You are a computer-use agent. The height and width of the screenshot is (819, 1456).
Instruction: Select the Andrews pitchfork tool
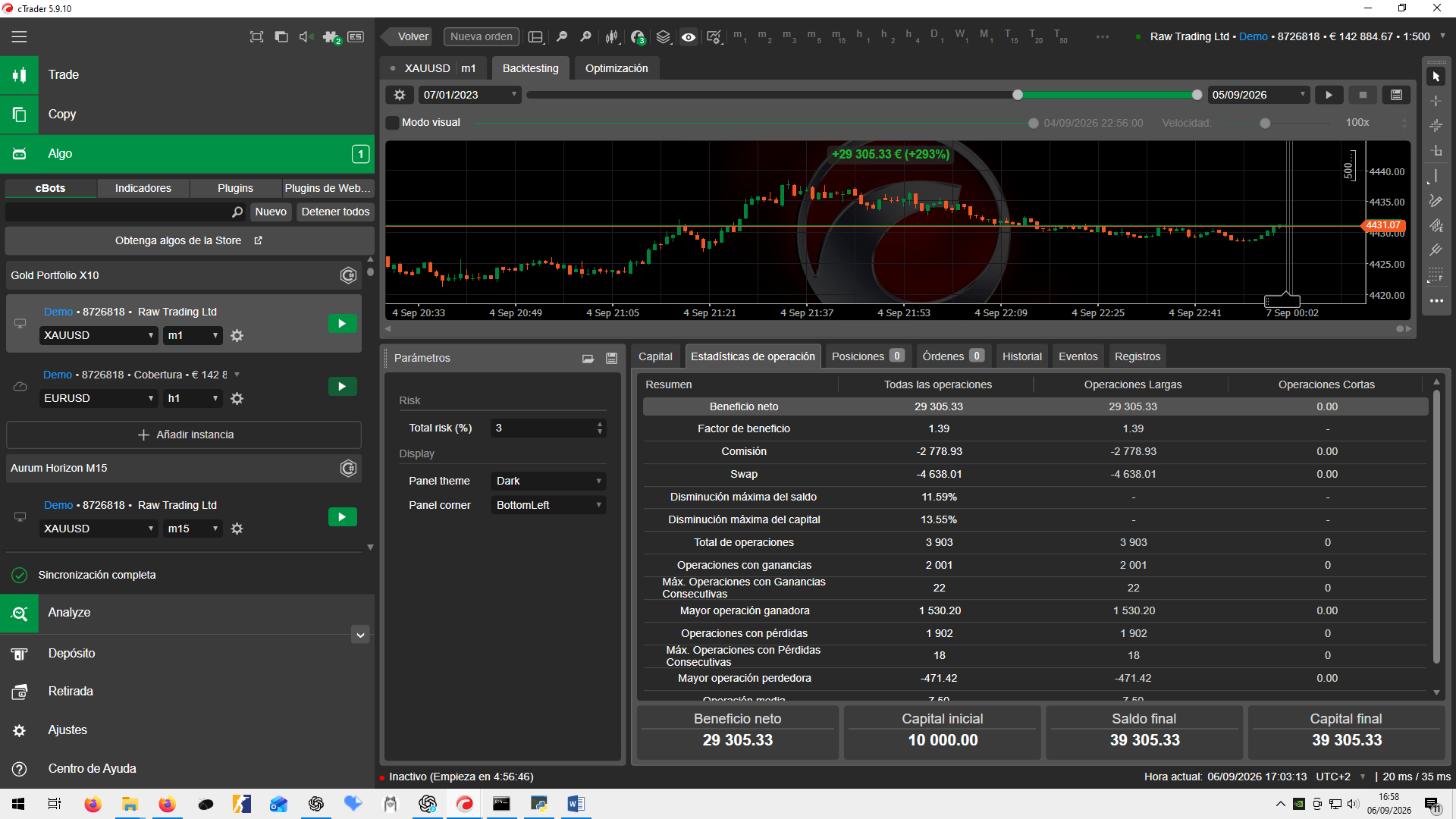(1436, 250)
